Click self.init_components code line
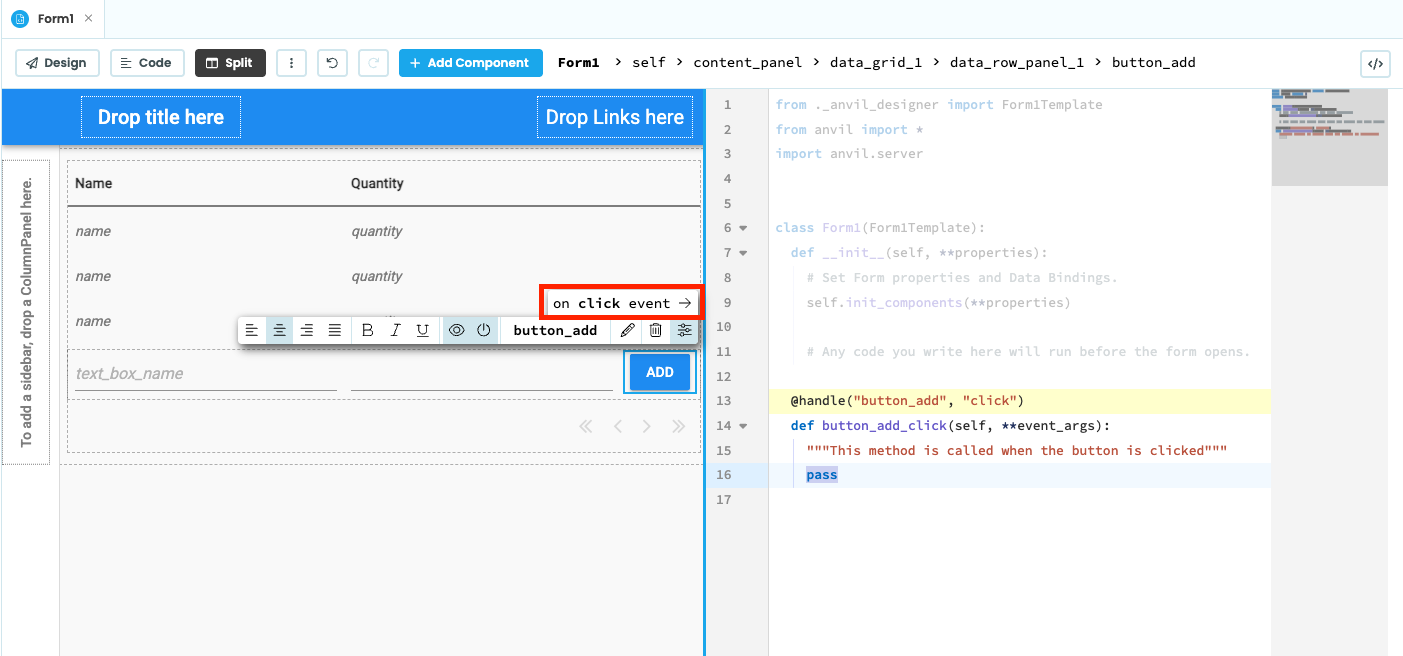Viewport: 1403px width, 656px height. (x=938, y=302)
